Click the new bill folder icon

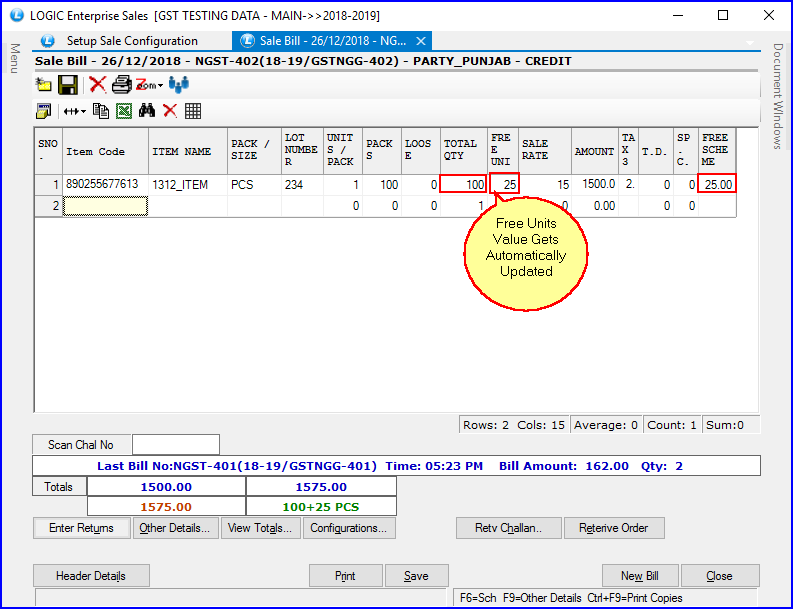click(43, 84)
